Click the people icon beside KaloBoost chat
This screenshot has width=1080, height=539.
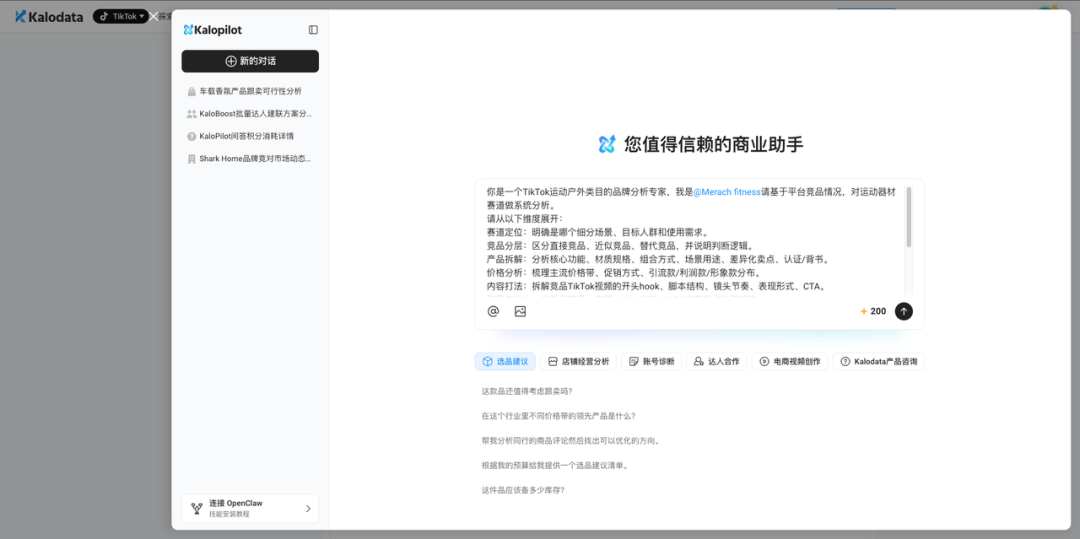[x=191, y=114]
